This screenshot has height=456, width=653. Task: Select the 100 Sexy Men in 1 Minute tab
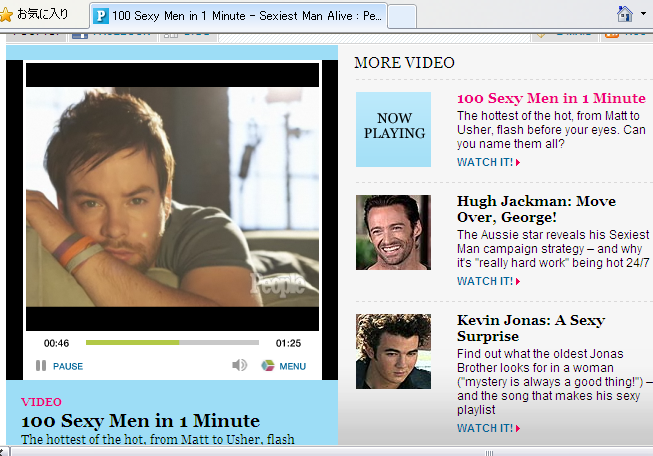pyautogui.click(x=238, y=16)
